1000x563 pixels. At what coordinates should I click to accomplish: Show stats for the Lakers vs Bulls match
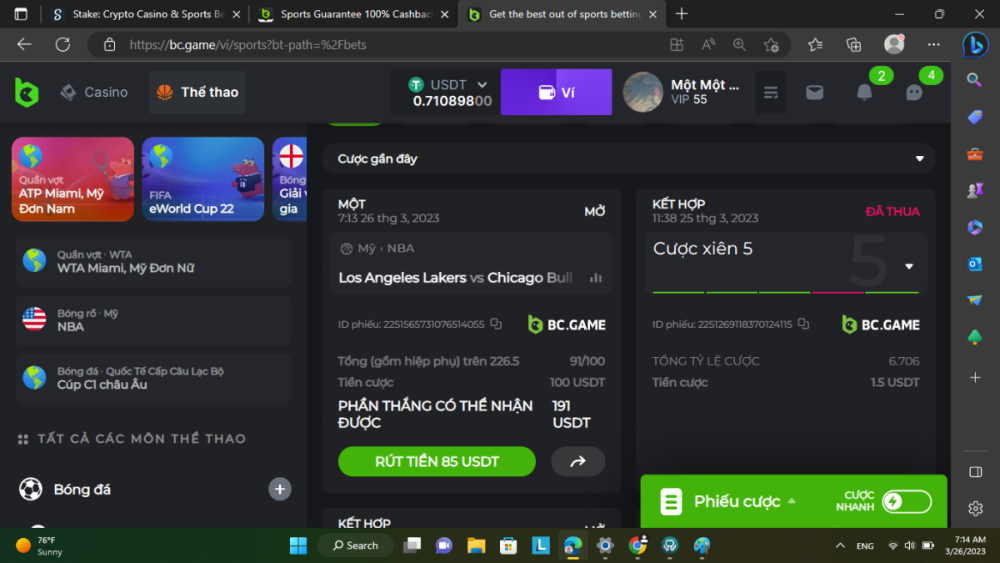(x=596, y=278)
